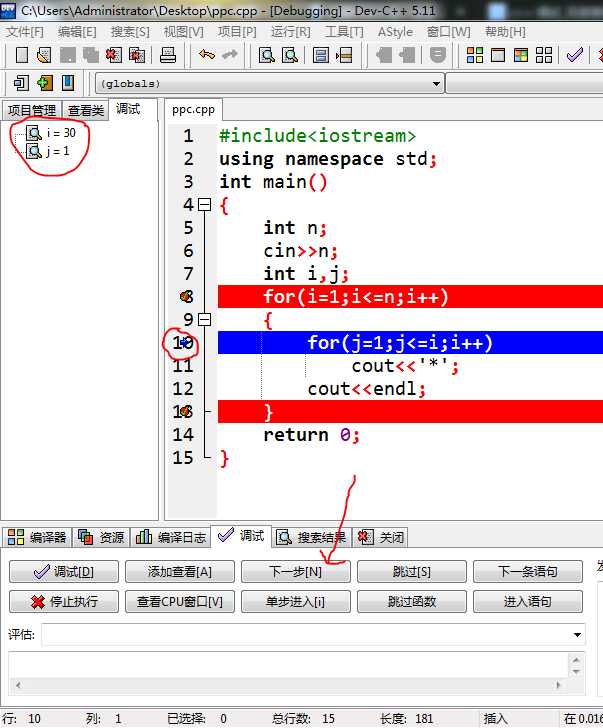This screenshot has width=603, height=728.
Task: Open the 窗口[W] menu
Action: [x=448, y=32]
